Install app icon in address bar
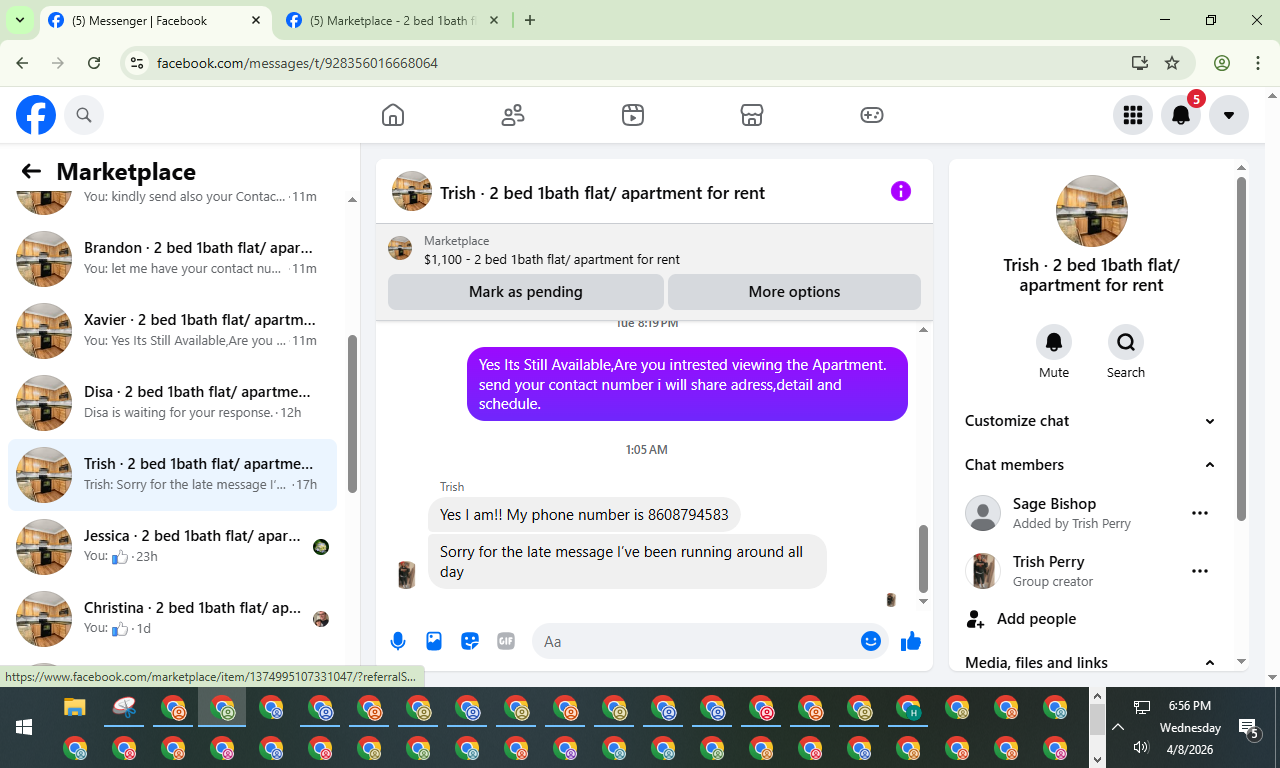The height and width of the screenshot is (768, 1280). (x=1139, y=63)
